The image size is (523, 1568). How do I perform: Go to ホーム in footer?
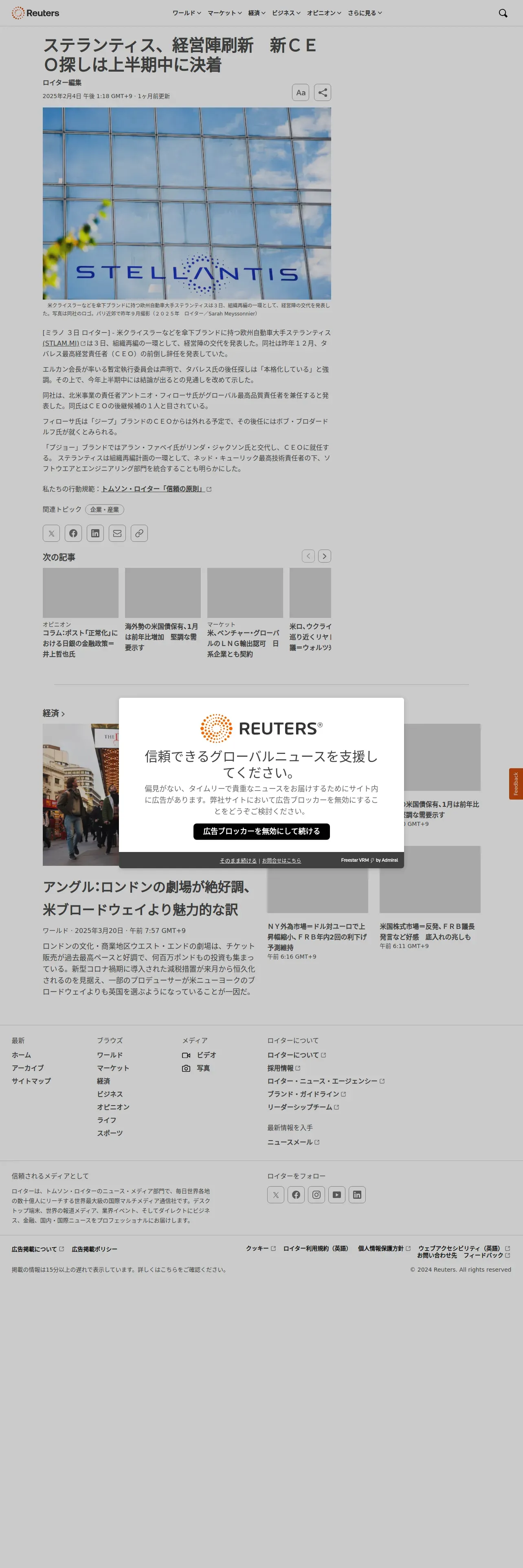(21, 1055)
